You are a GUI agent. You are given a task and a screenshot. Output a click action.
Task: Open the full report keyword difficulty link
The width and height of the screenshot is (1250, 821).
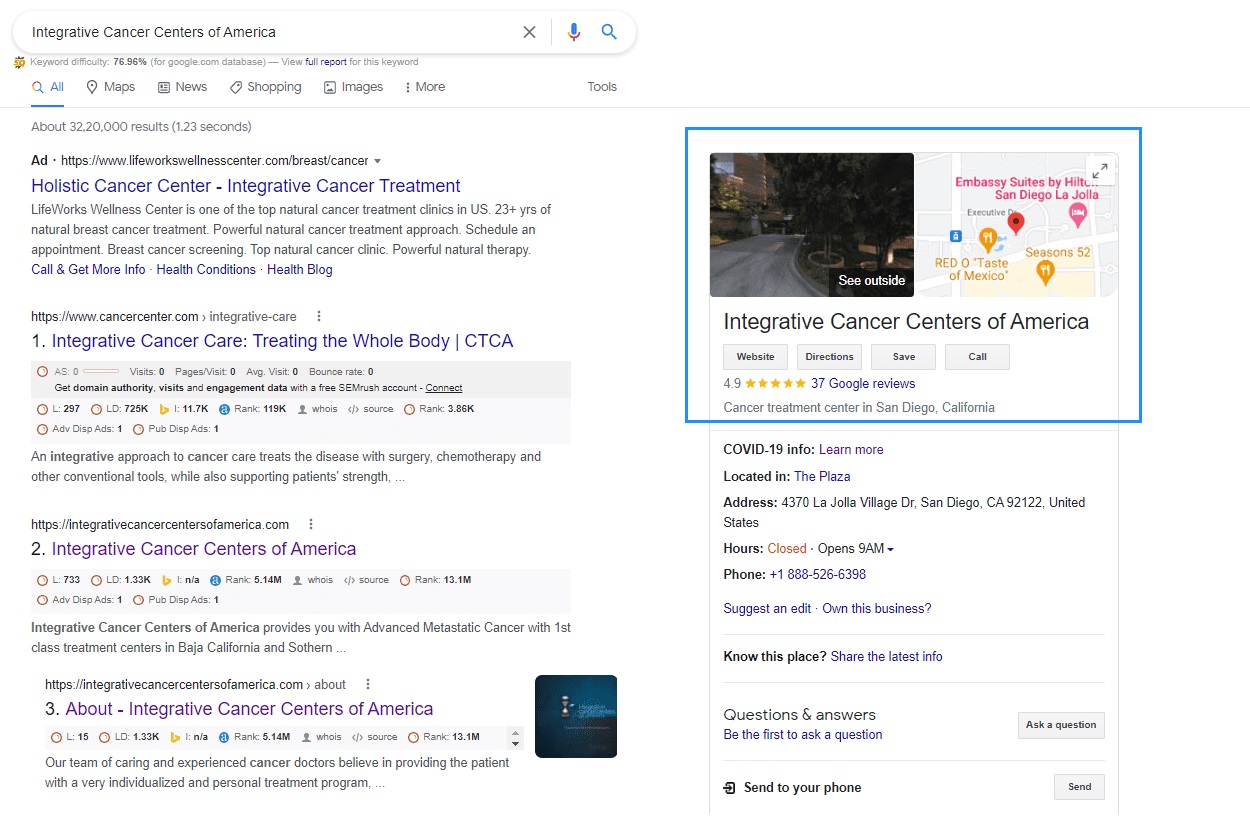tap(325, 62)
